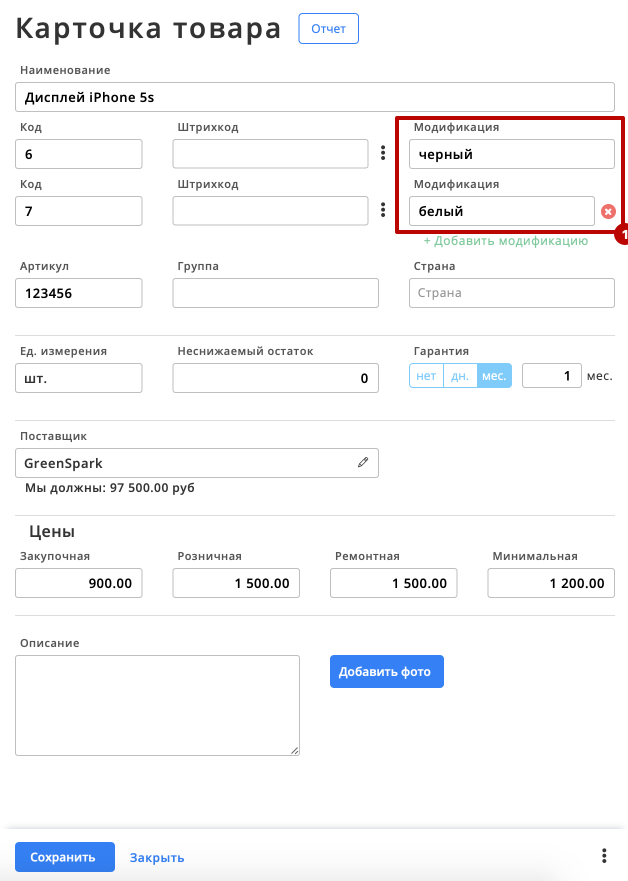Open barcode options dots for code 7
The height and width of the screenshot is (881, 628).
pyautogui.click(x=383, y=210)
